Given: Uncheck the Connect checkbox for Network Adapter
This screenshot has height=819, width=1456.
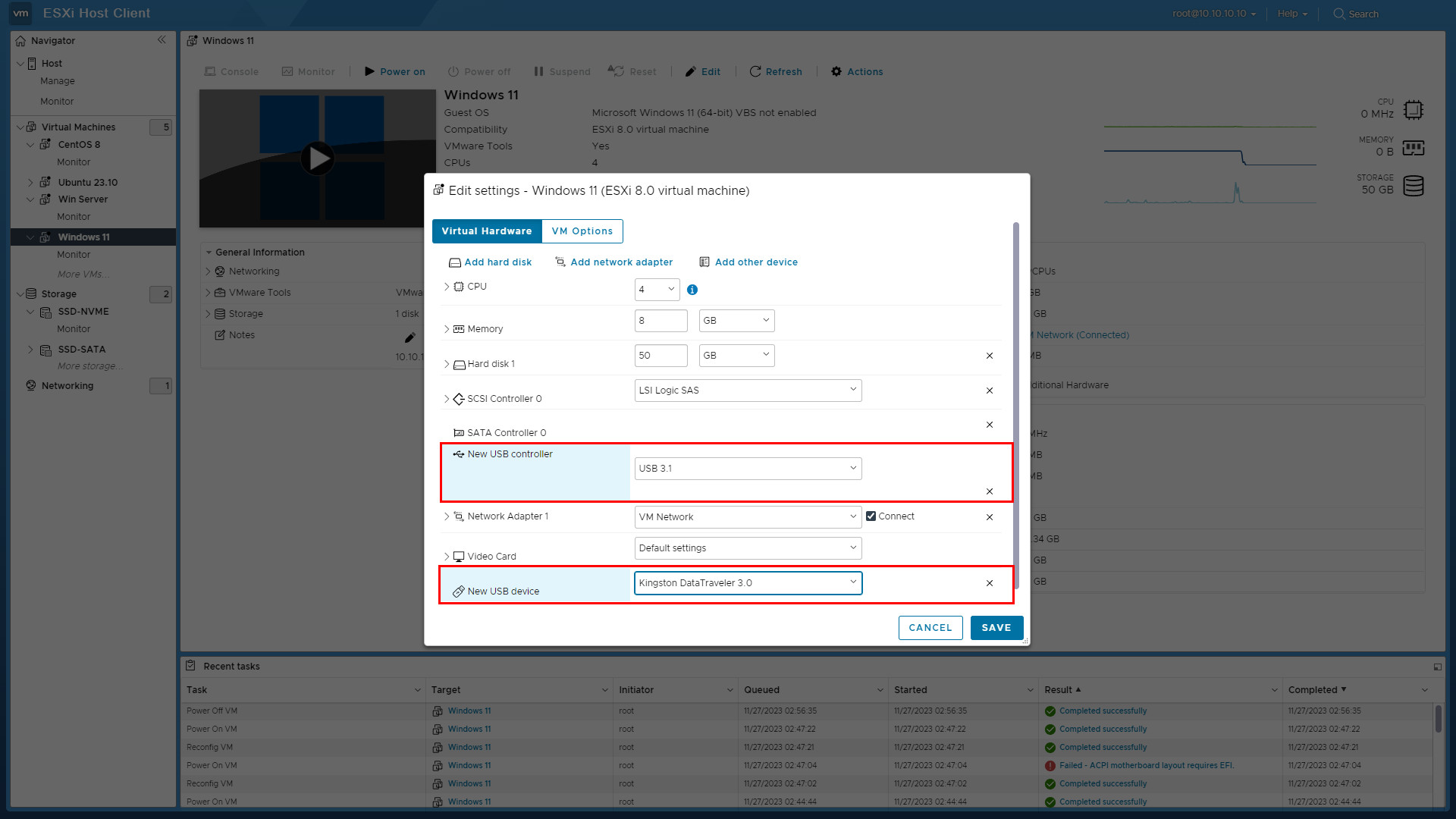Looking at the screenshot, I should pyautogui.click(x=871, y=516).
